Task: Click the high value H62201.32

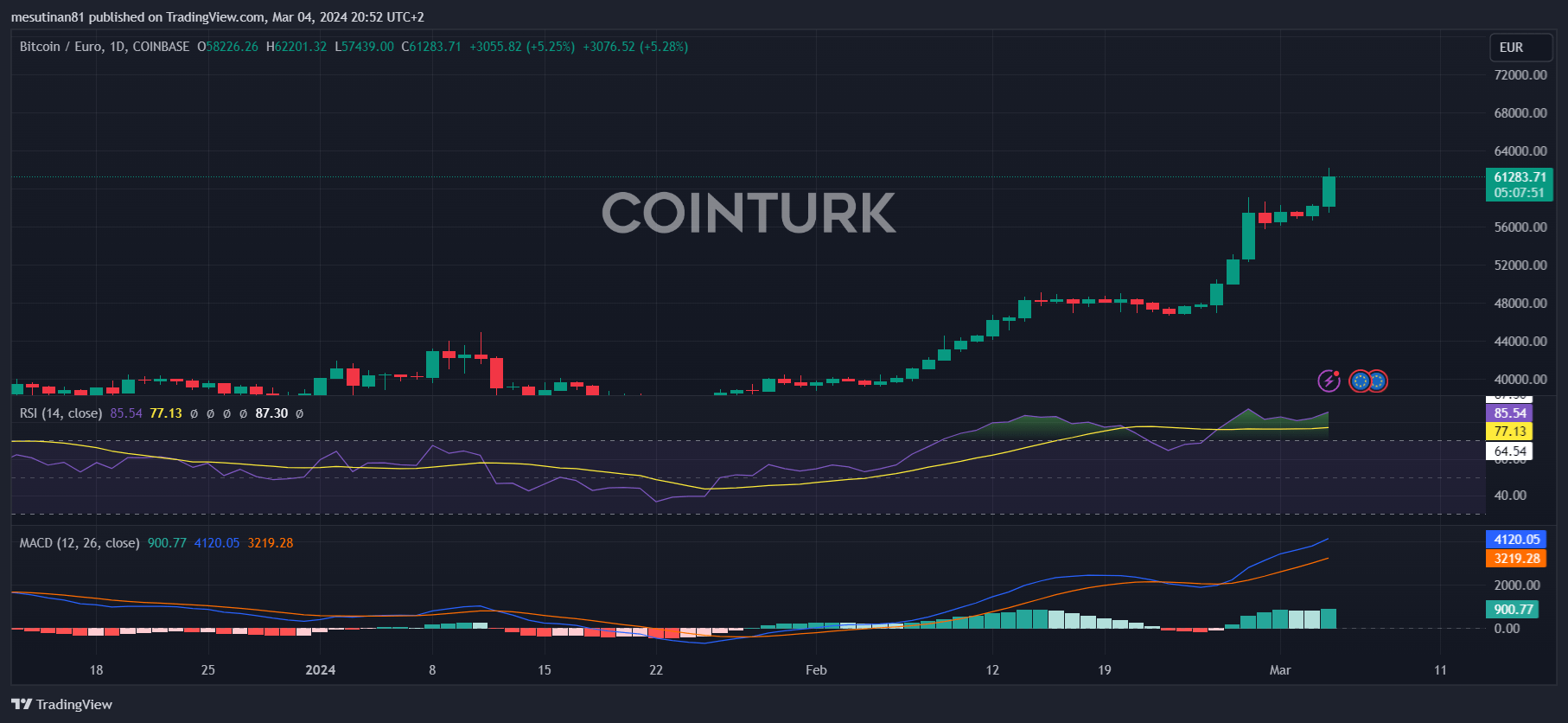Action: pos(296,47)
